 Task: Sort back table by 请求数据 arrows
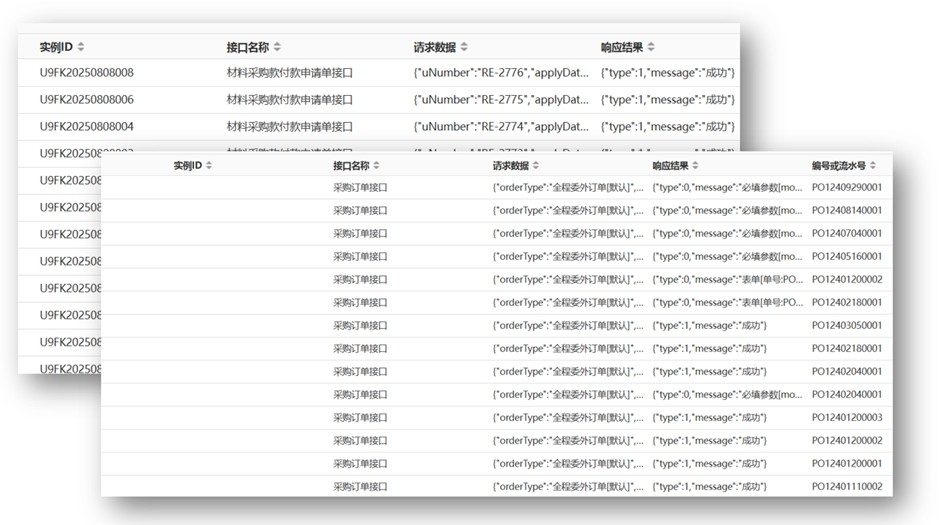click(464, 47)
